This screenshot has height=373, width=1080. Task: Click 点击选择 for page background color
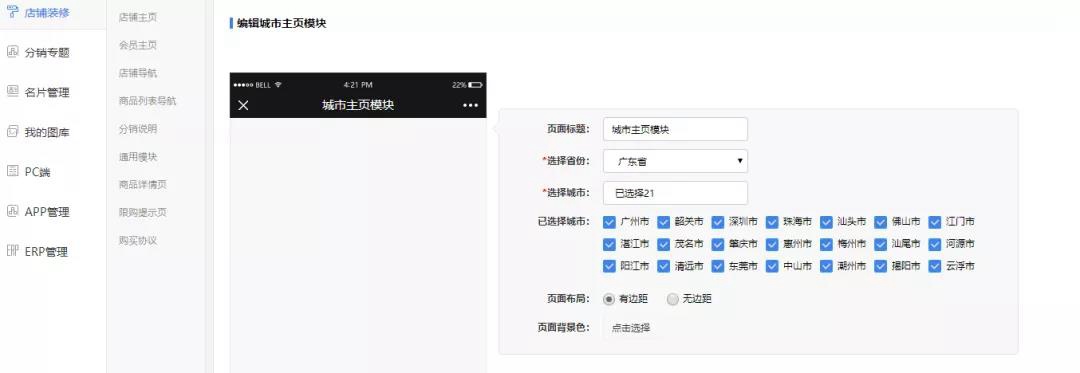tap(631, 328)
